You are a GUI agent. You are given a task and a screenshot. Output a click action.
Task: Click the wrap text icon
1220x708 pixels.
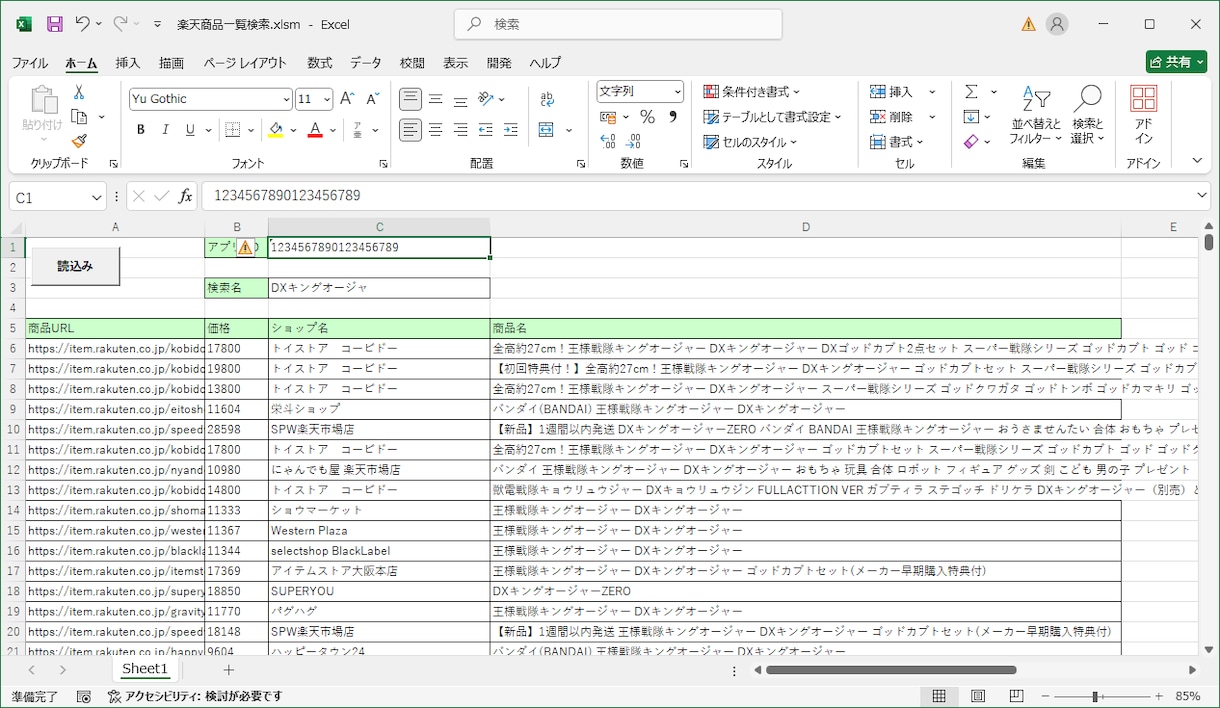(547, 99)
